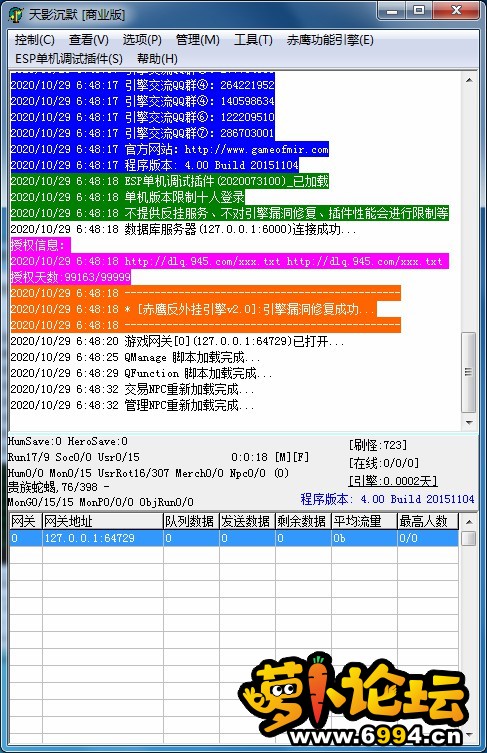
Task: Click the gateway table scrollbar up arrow
Action: click(469, 522)
